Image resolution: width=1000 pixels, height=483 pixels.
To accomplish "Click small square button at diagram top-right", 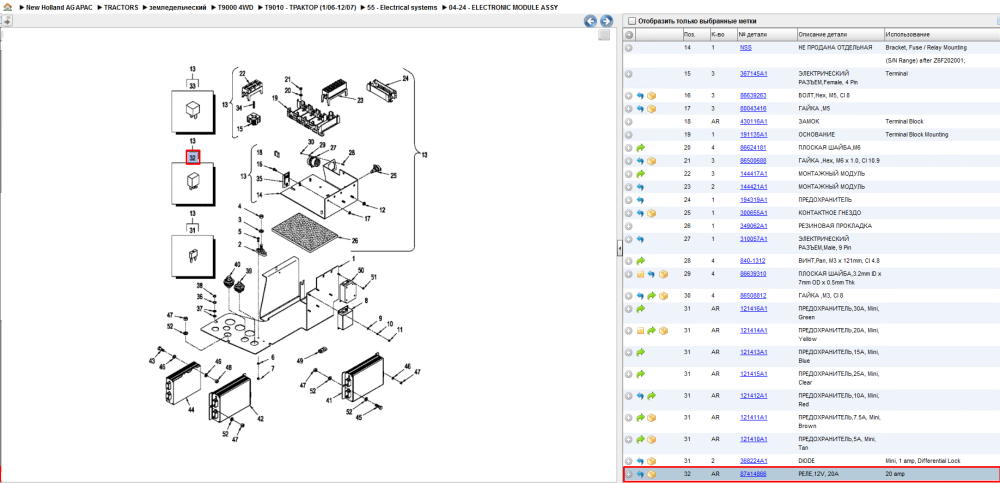I will point(604,36).
